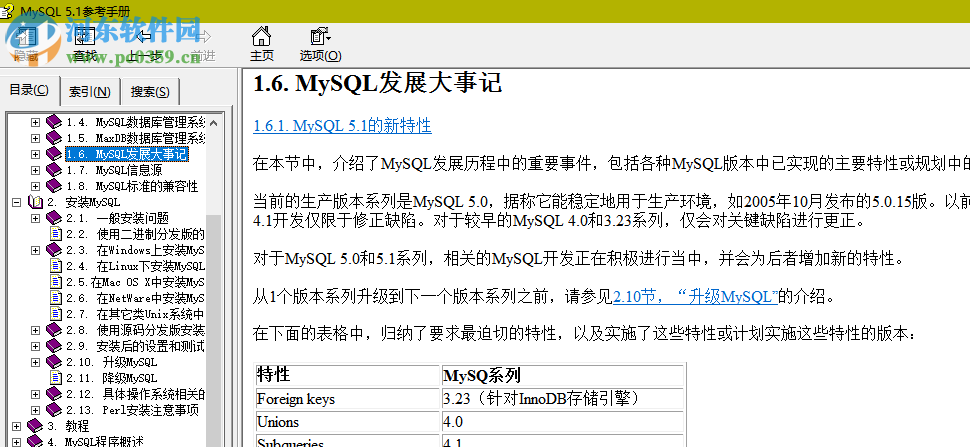970x447 pixels.
Task: Click the 3.23（针对InnoDB存储引擎） cell
Action: 563,399
